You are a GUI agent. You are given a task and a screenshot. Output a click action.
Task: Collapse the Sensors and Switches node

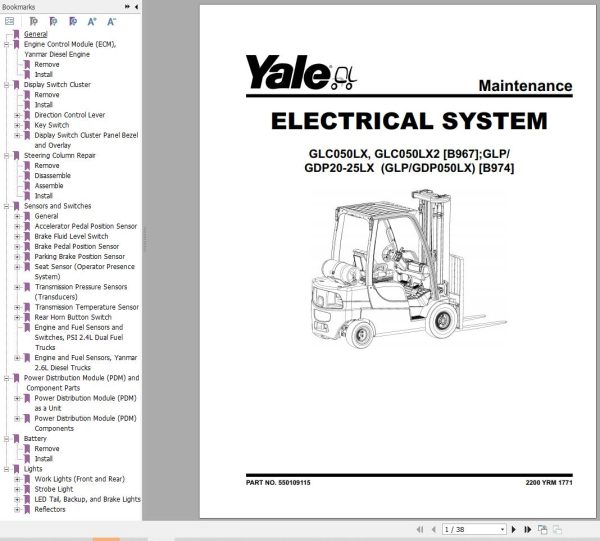[7, 206]
